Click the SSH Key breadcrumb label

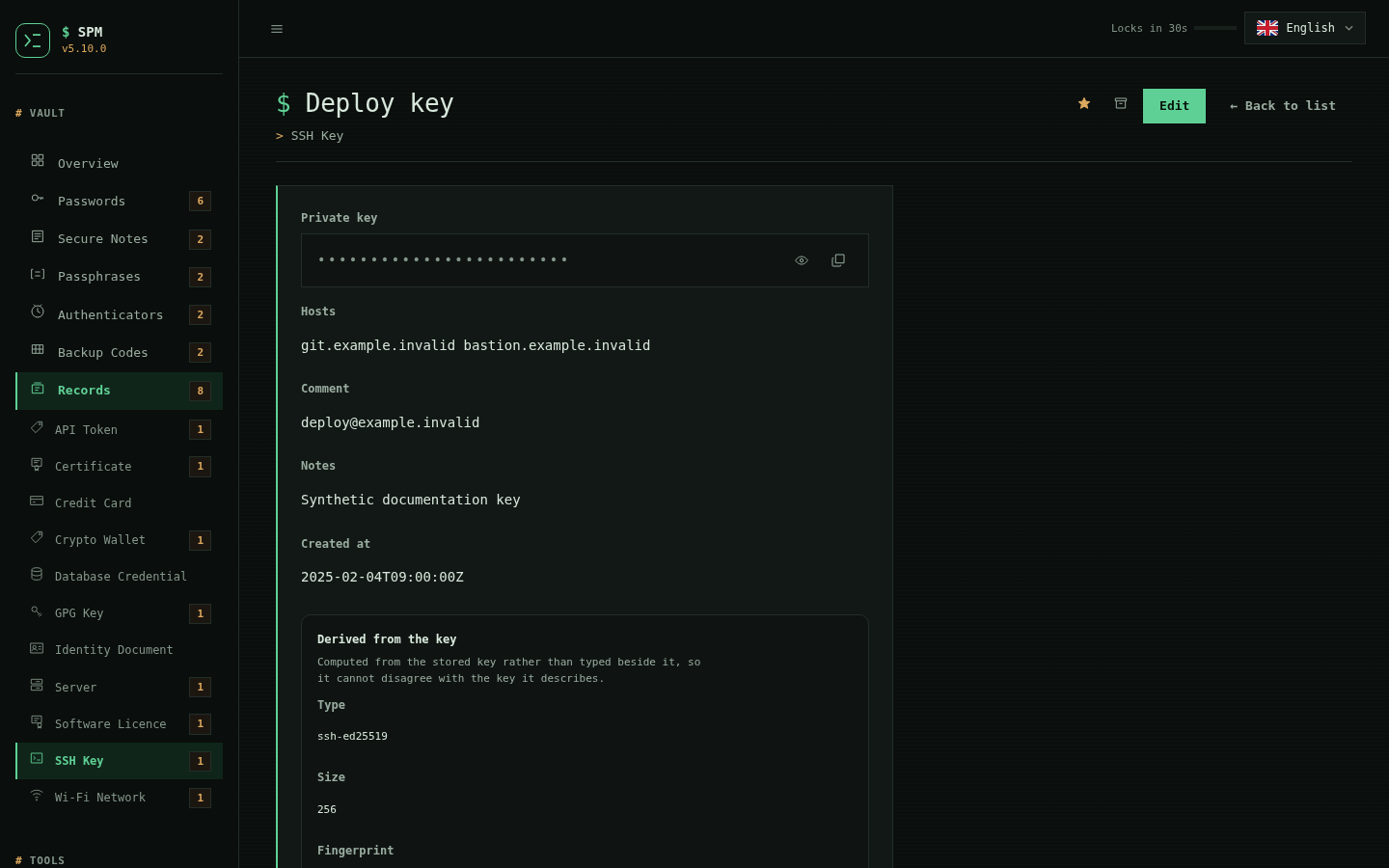pos(317,136)
